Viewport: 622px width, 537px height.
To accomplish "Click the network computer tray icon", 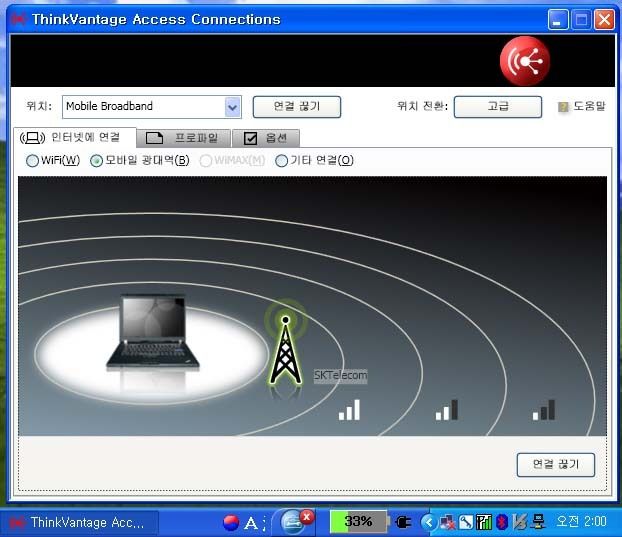I will [x=538, y=522].
